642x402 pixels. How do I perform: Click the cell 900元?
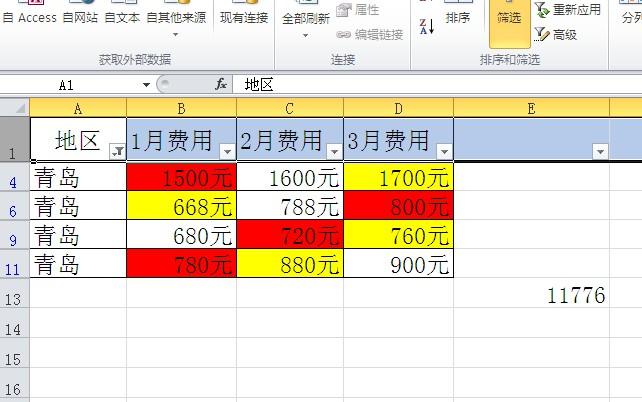tap(398, 264)
